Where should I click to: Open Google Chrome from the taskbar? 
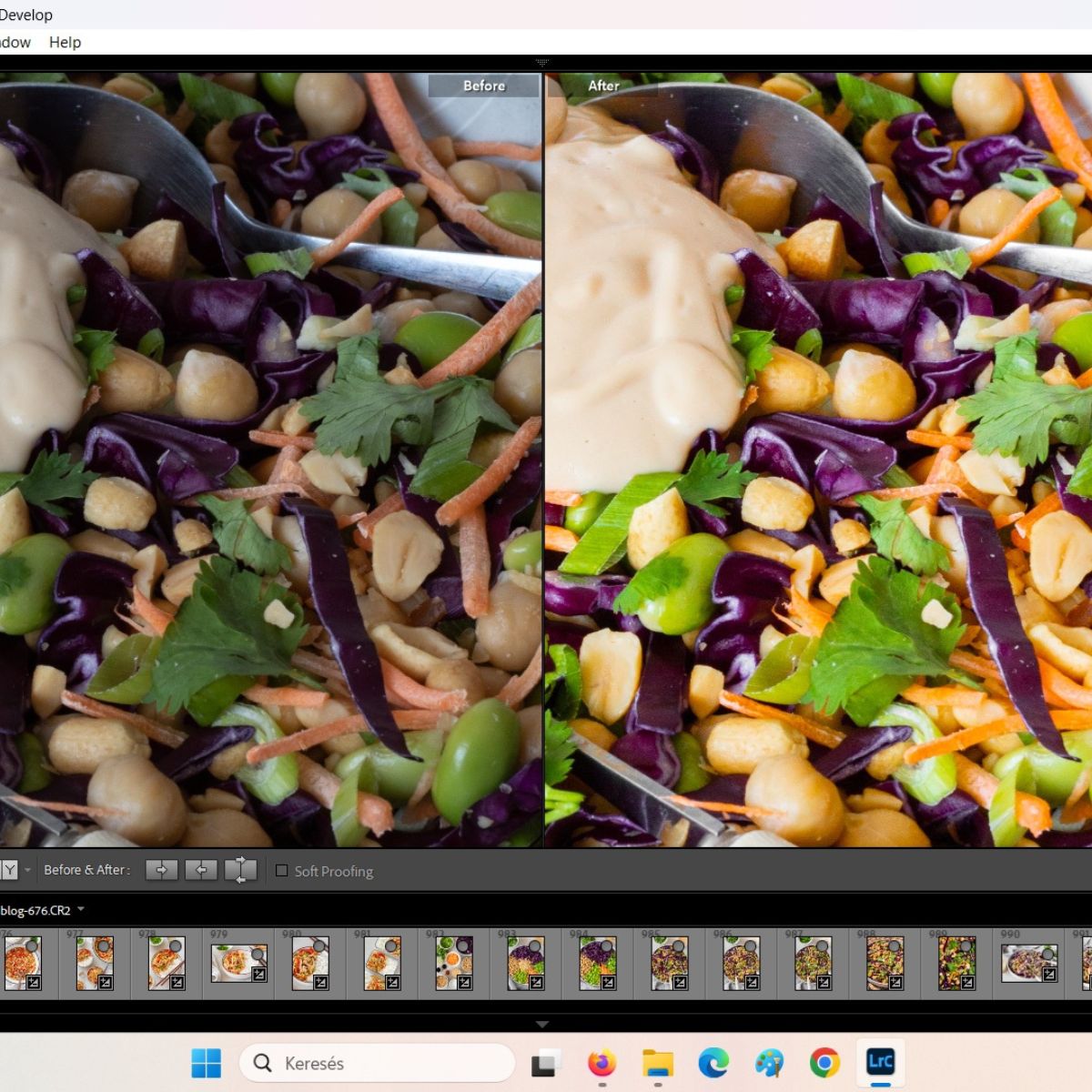point(824,1063)
